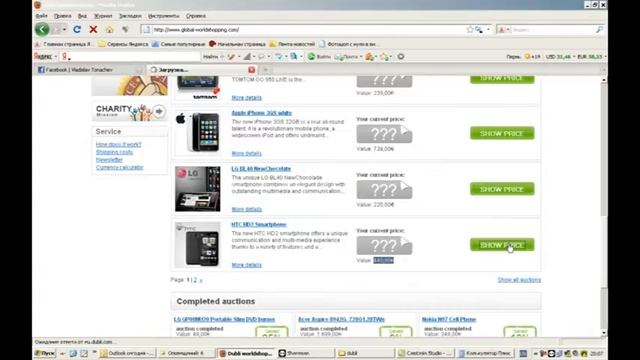Click SHOW PRICE for HTC HD2 Smartphone
Viewport: 640px width, 360px height.
(x=502, y=245)
